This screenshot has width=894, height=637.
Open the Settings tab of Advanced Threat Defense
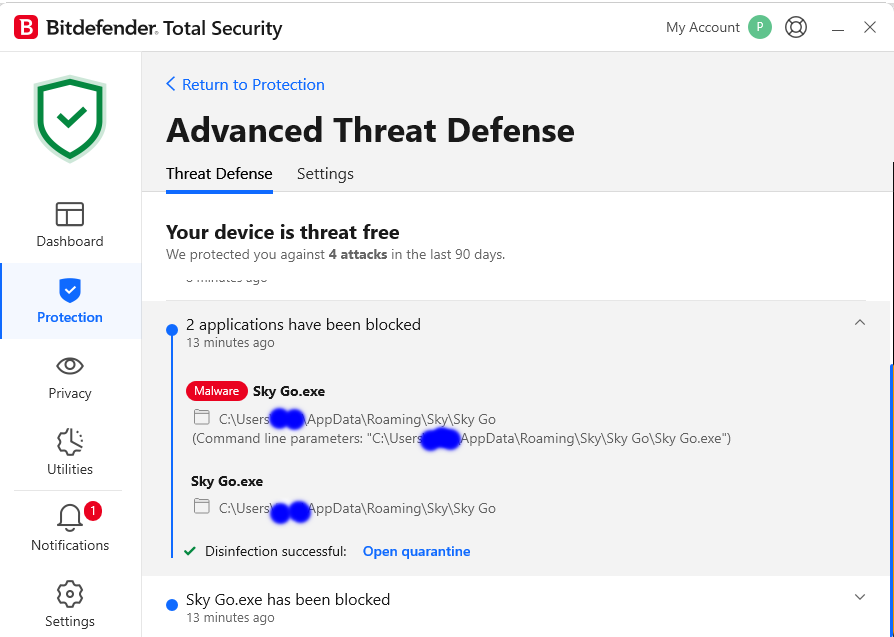(x=325, y=173)
